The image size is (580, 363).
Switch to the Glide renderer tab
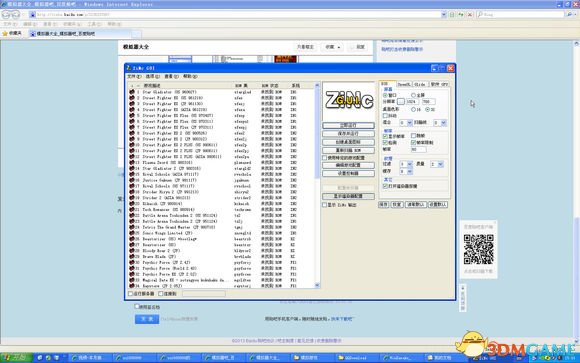pyautogui.click(x=420, y=84)
